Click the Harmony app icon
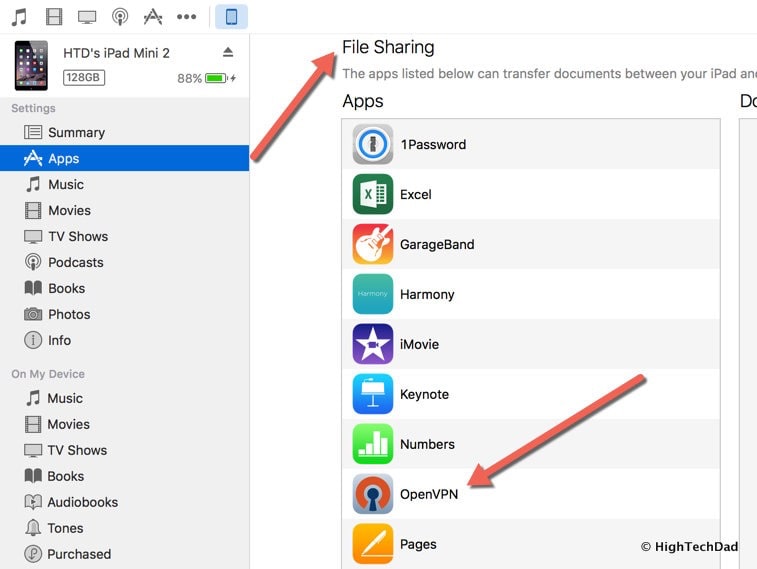The image size is (757, 569). (372, 294)
